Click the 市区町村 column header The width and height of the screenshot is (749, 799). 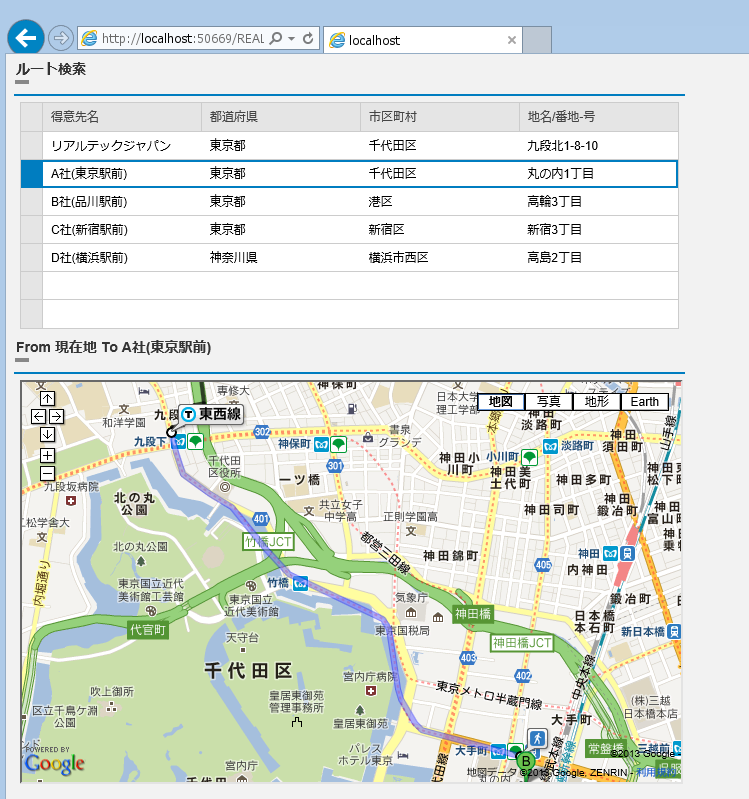pos(440,117)
